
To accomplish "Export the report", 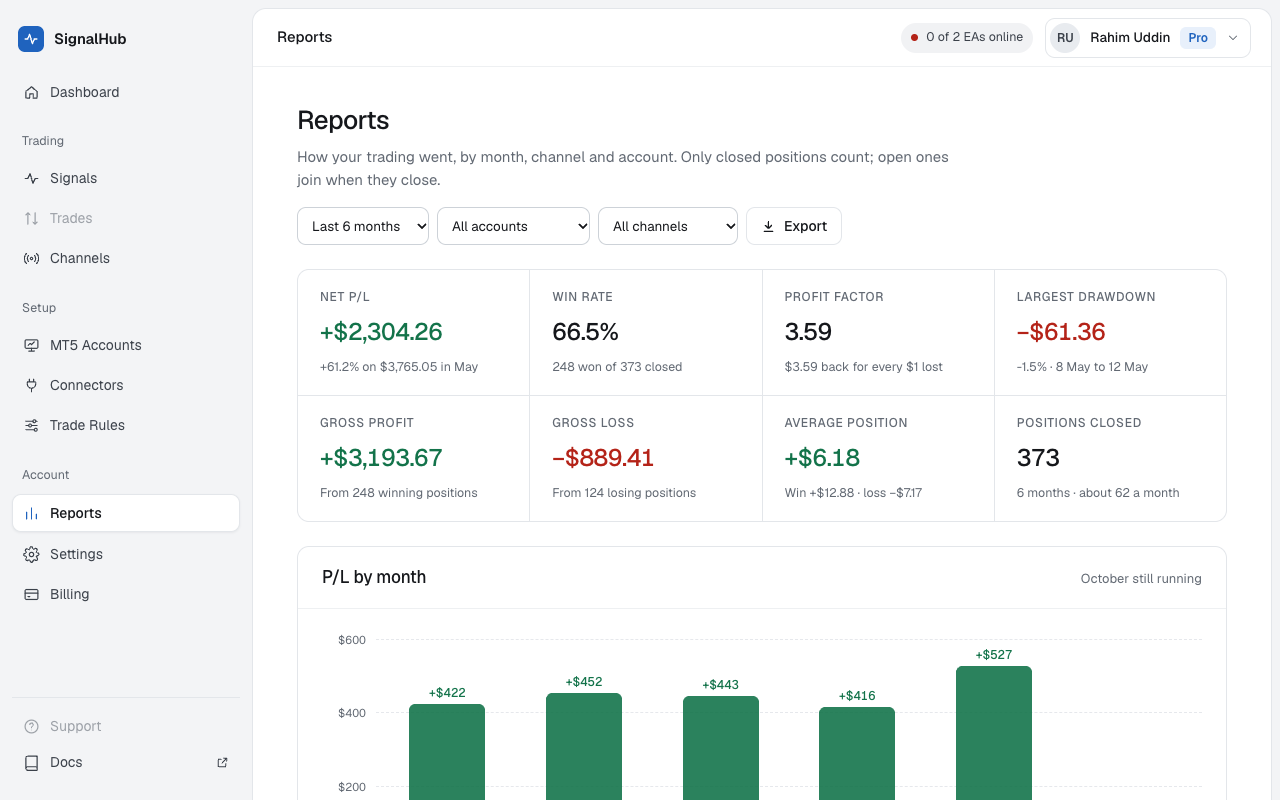I will tap(794, 226).
